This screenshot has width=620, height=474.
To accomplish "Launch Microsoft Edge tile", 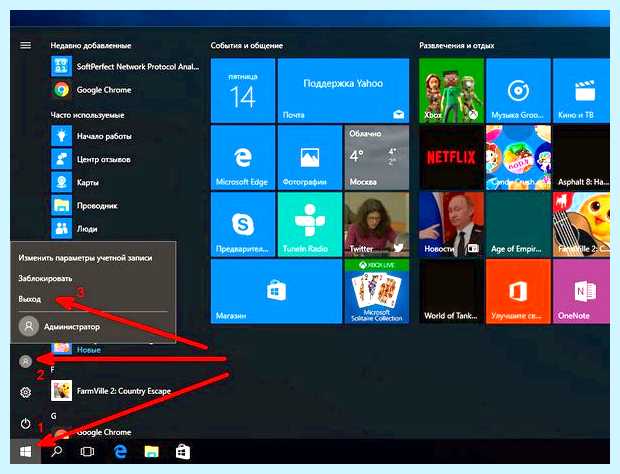I will click(x=243, y=157).
